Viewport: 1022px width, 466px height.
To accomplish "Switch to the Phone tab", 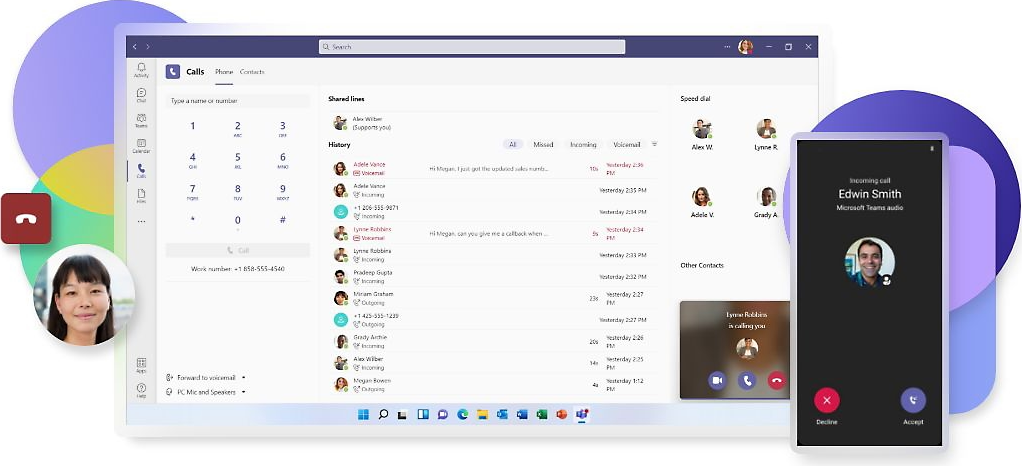I will [x=224, y=72].
